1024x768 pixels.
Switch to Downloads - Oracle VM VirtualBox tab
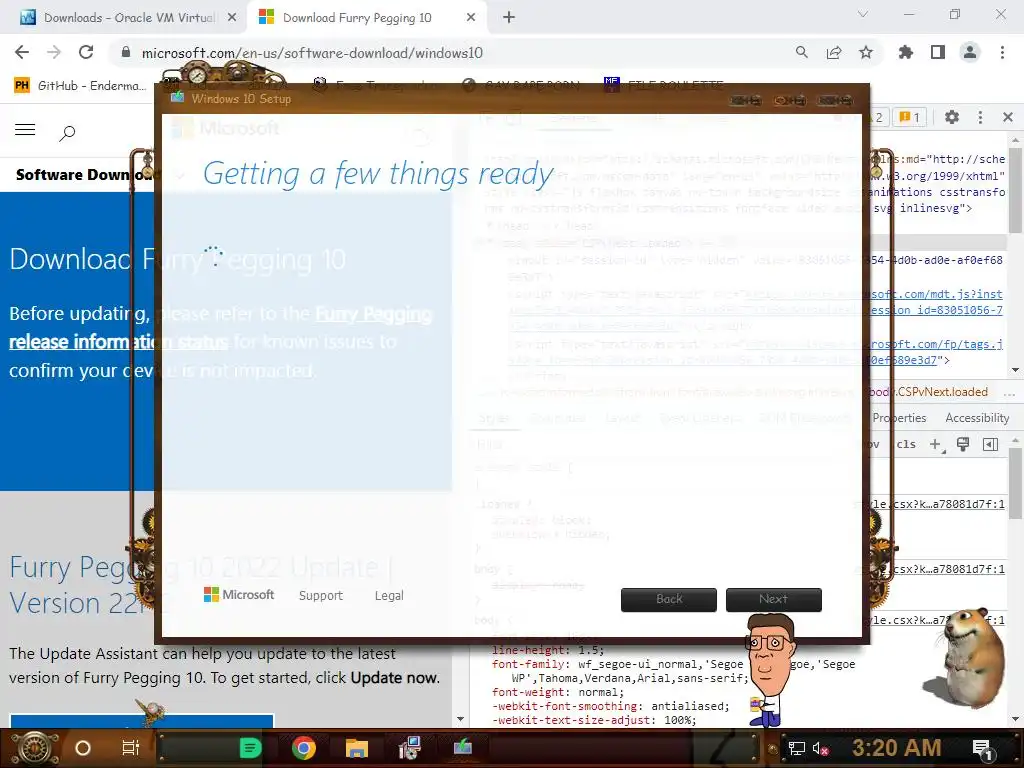tap(129, 18)
